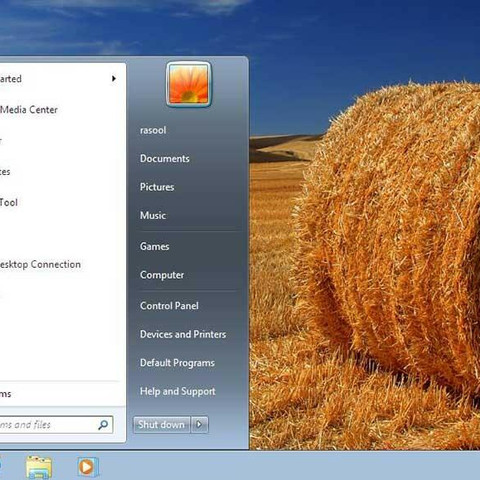Expand the Shut down options arrow
Screen dimensions: 480x480
(x=199, y=424)
